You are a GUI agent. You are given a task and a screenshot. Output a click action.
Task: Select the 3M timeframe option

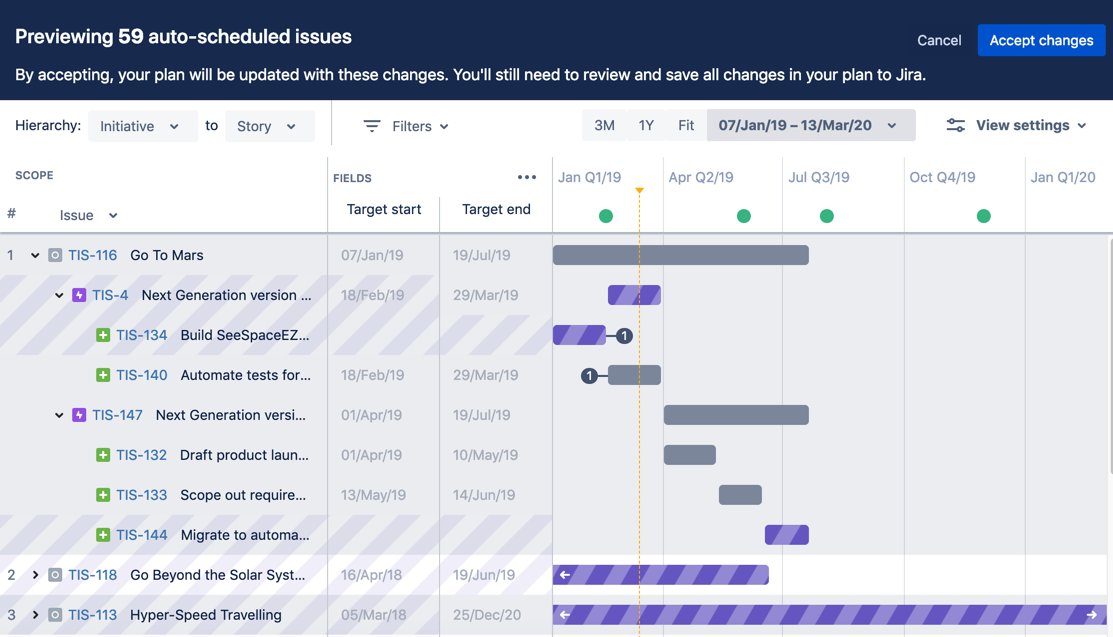click(604, 125)
